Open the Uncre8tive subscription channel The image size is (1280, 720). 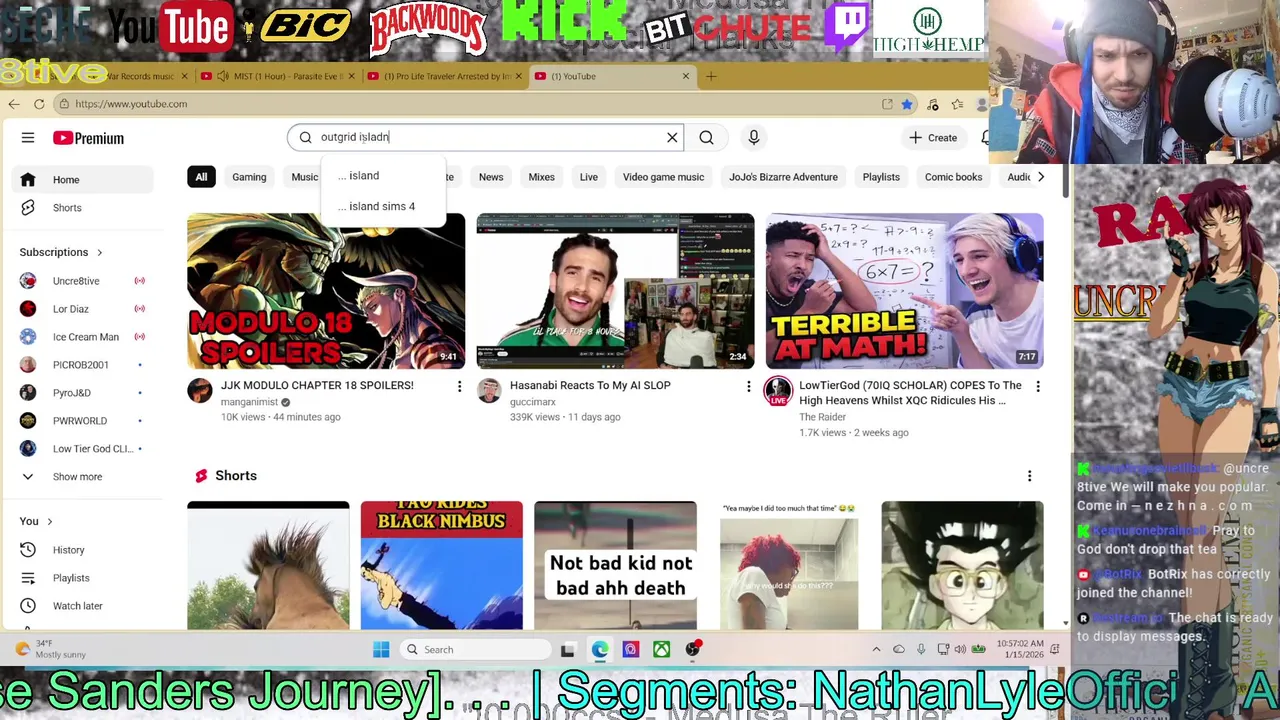(x=82, y=281)
